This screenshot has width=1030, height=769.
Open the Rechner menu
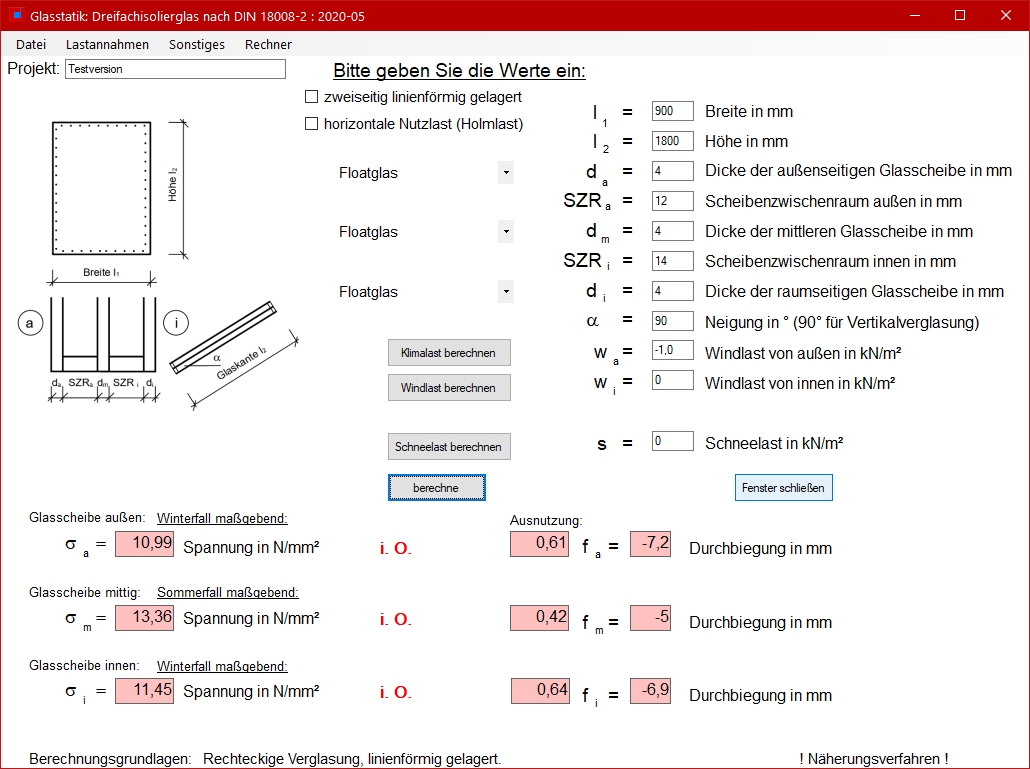[268, 45]
